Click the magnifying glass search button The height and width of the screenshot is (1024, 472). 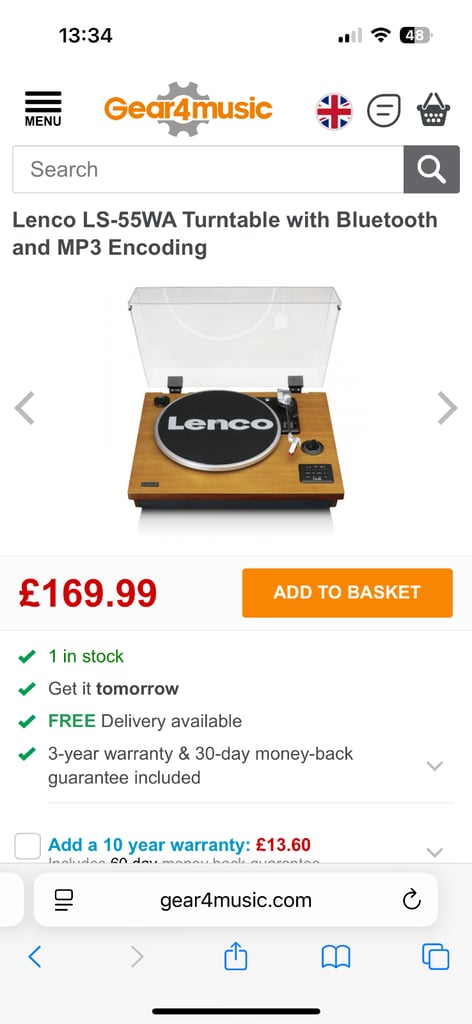(x=432, y=170)
